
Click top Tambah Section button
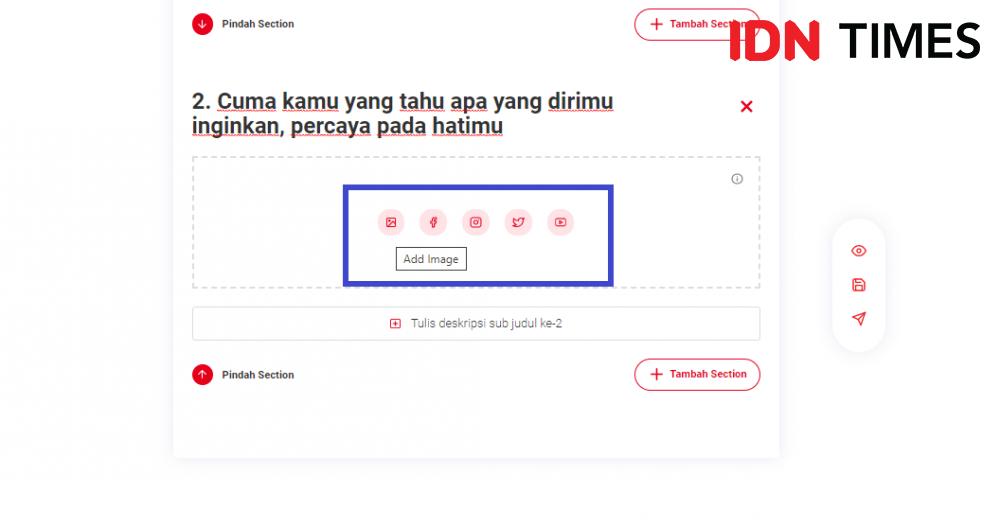(697, 24)
